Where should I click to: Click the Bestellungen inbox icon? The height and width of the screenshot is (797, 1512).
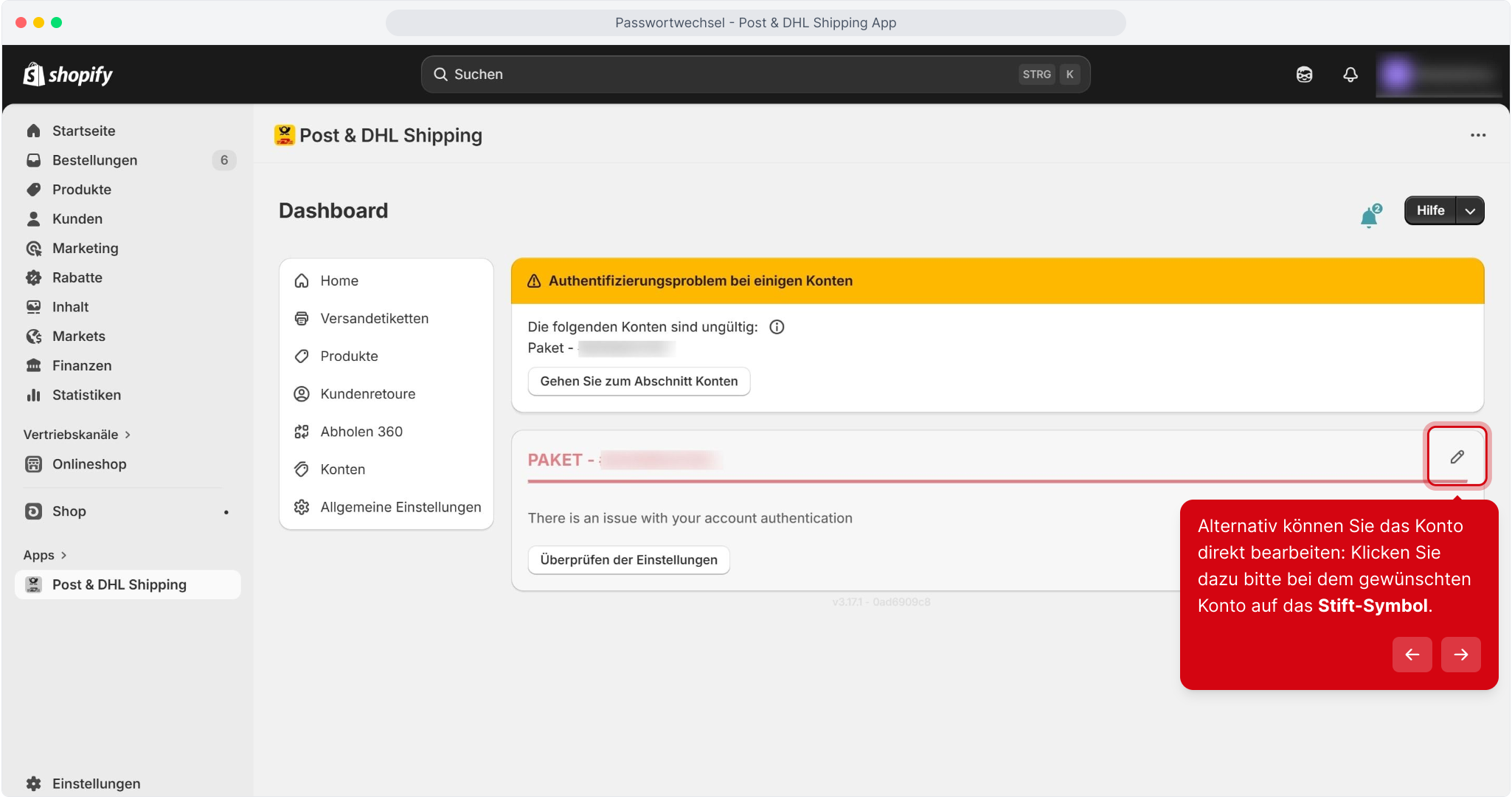(34, 160)
